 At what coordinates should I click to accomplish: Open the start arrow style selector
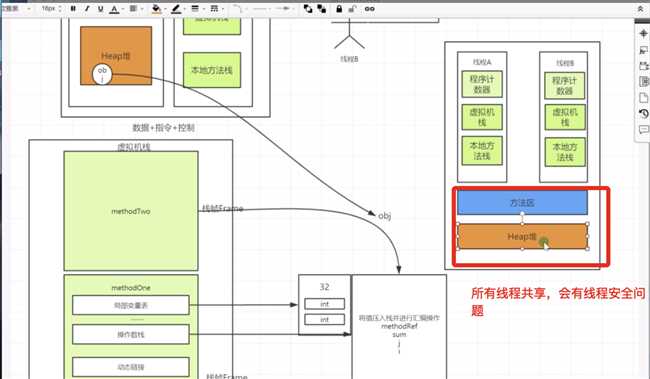(261, 9)
